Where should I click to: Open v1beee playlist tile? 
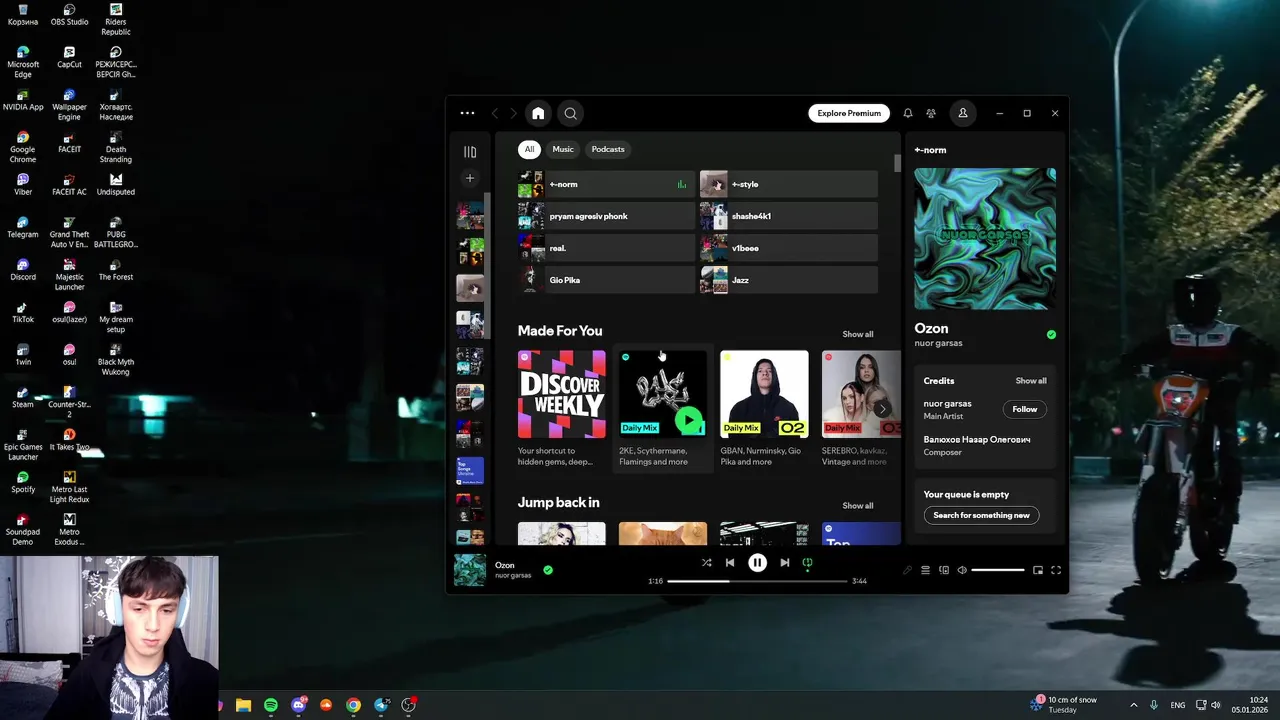(x=788, y=248)
